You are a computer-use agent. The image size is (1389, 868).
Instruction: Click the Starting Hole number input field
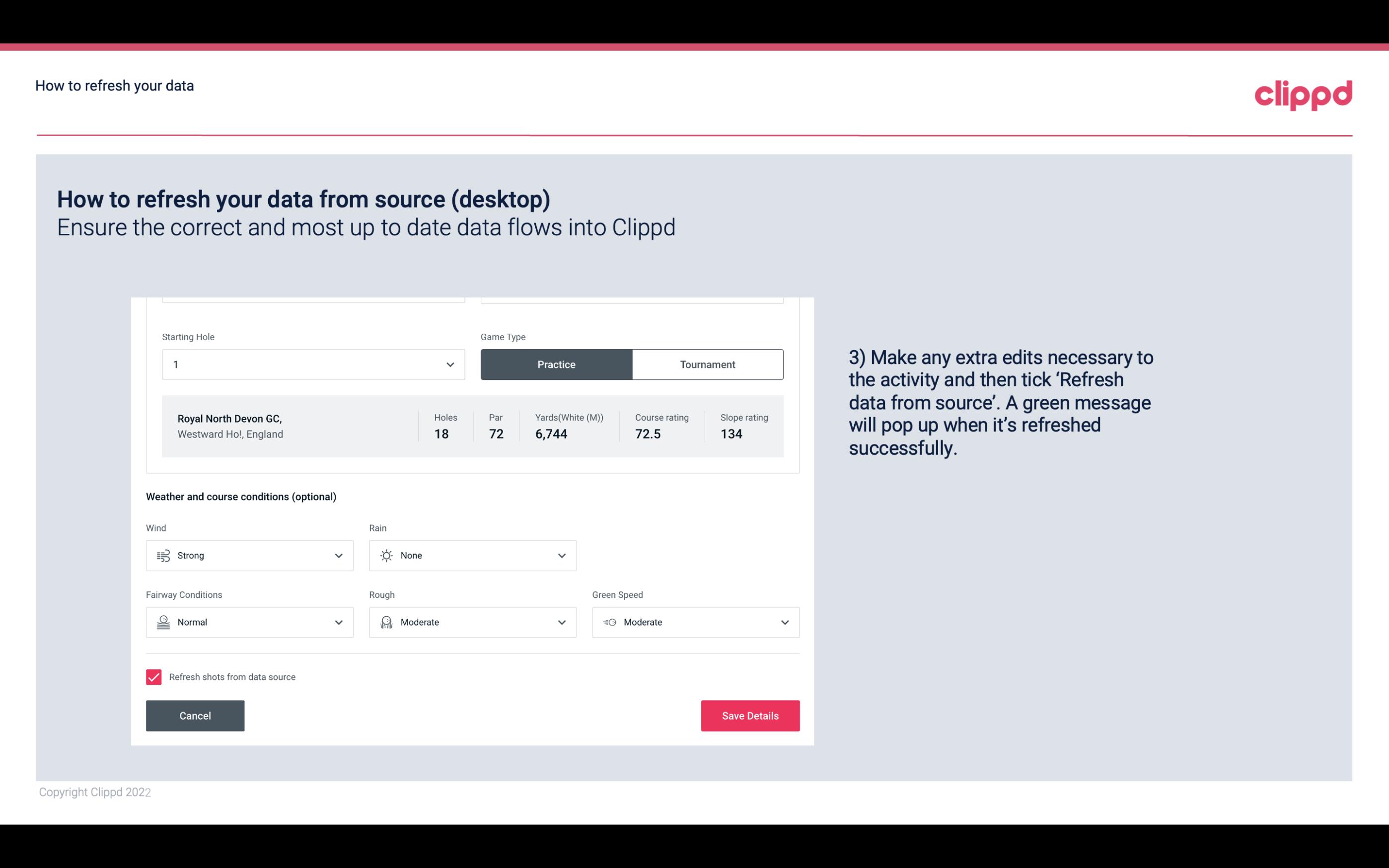[x=312, y=364]
